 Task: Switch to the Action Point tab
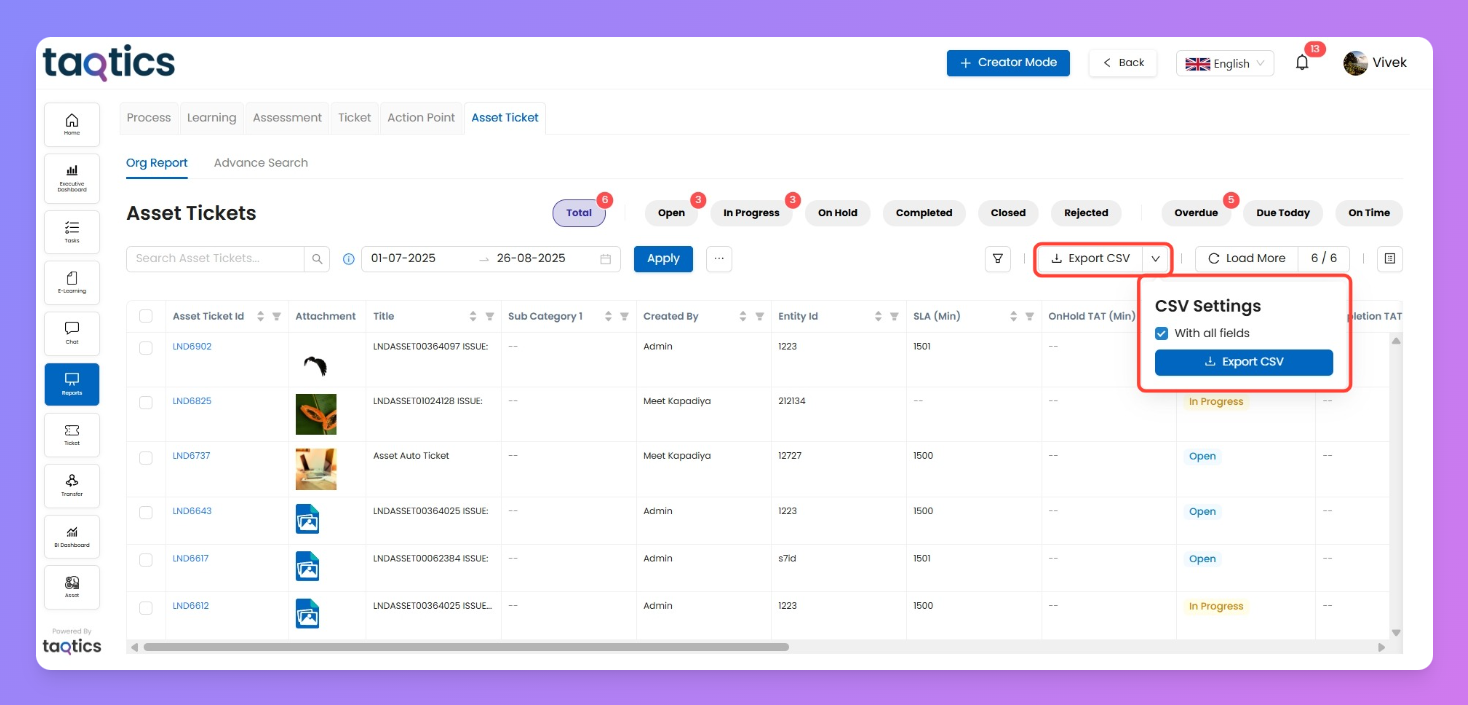point(421,118)
